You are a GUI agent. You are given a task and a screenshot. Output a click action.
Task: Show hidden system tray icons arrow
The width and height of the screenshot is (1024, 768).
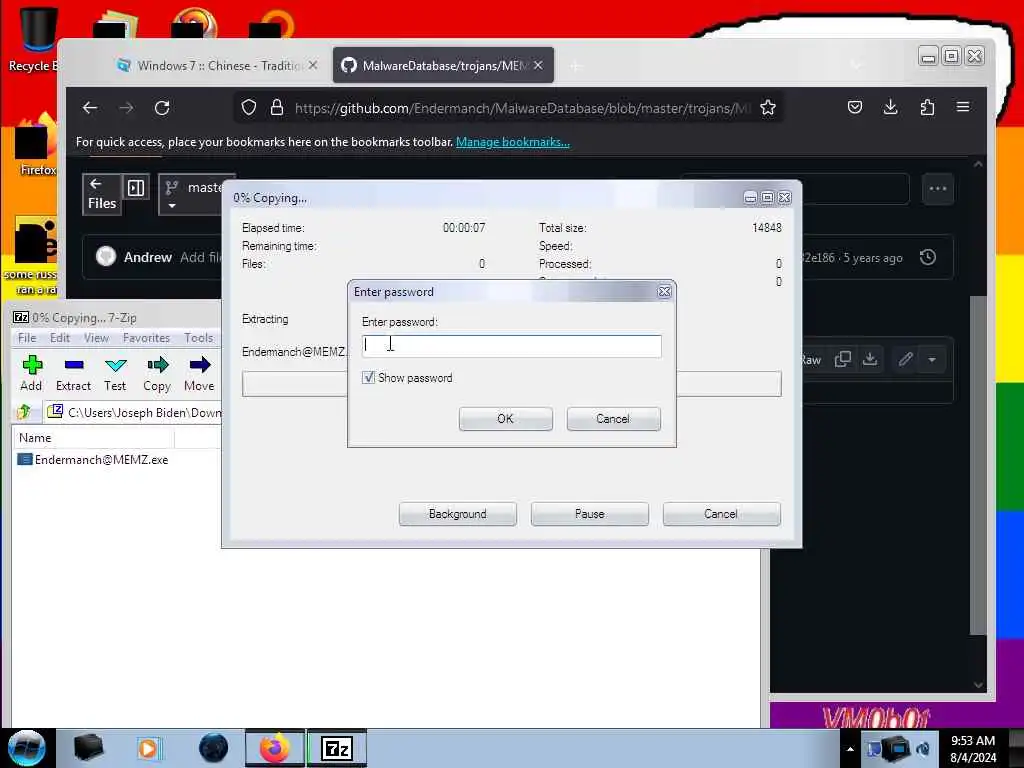(850, 749)
